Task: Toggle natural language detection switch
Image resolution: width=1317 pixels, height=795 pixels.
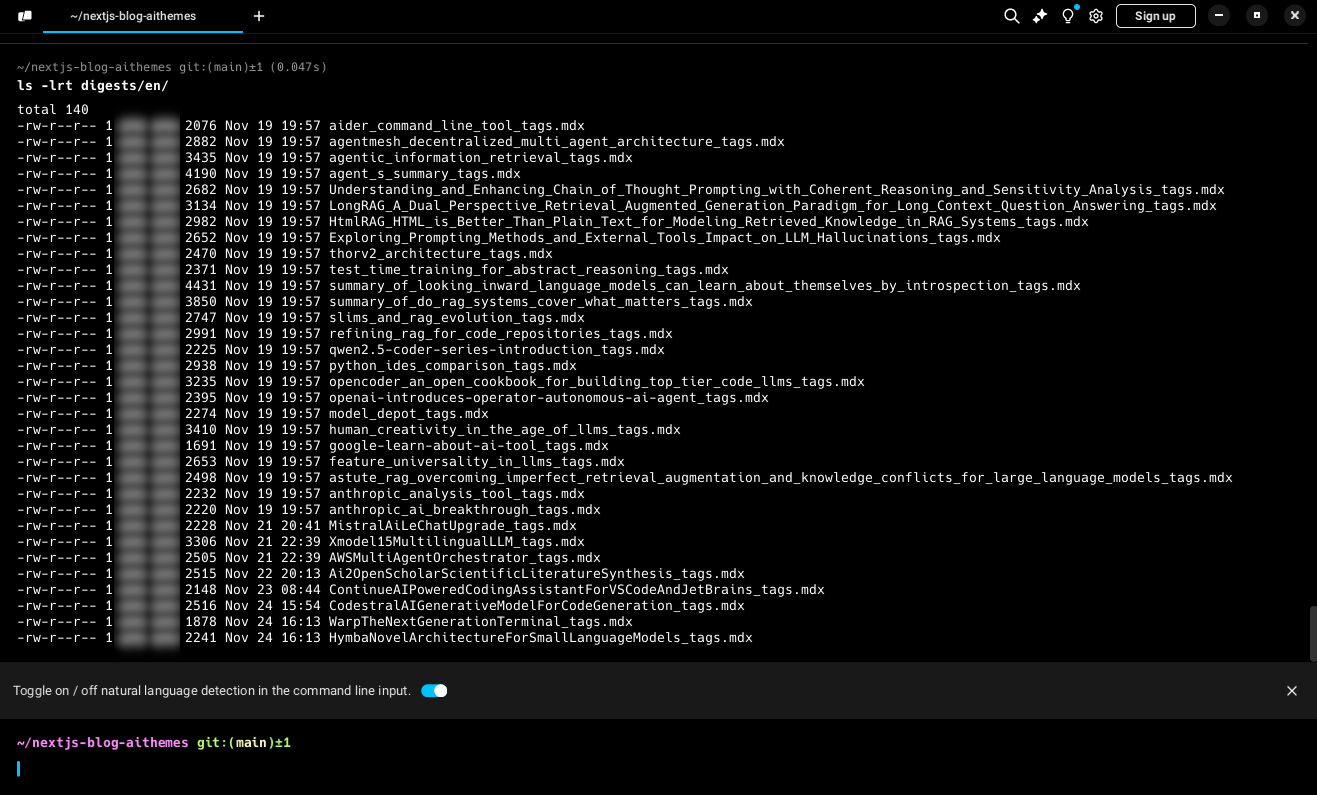Action: [x=434, y=691]
